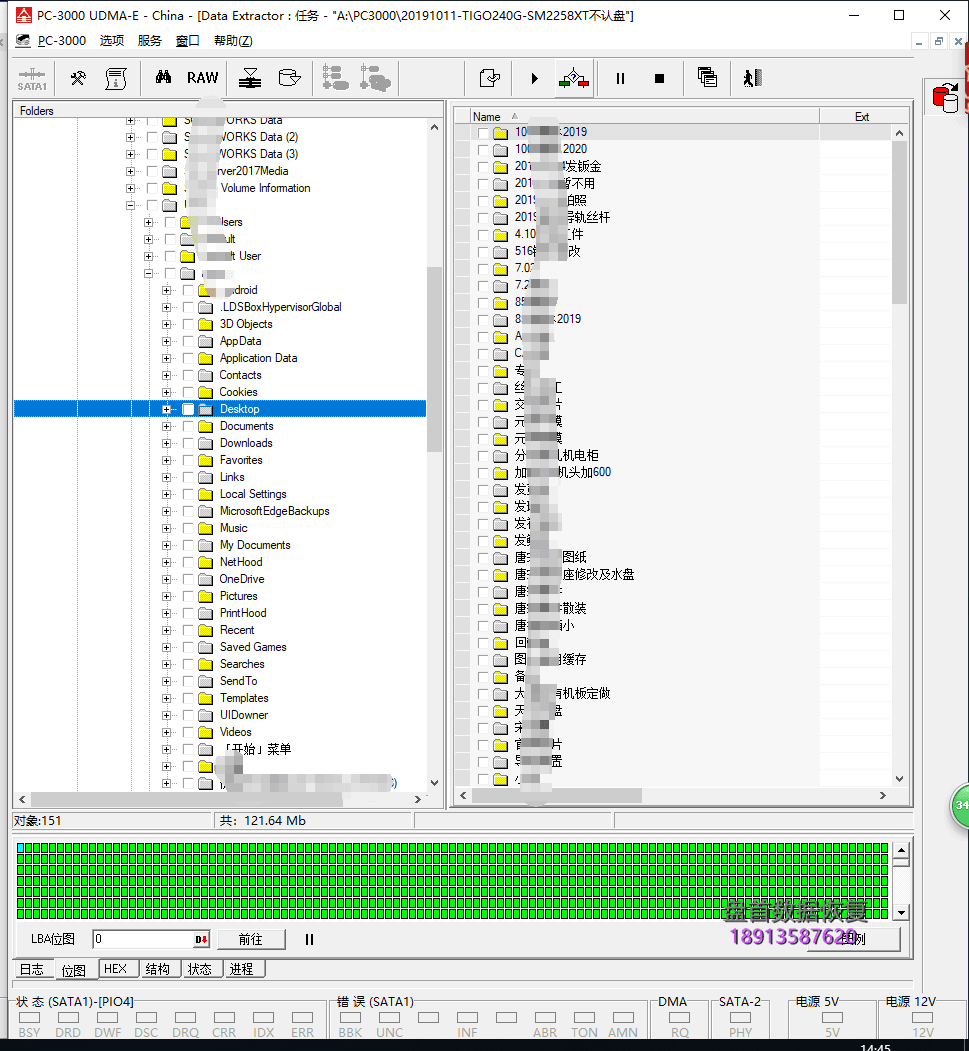Expand the Local Settings tree node
This screenshot has width=969, height=1051.
(166, 494)
